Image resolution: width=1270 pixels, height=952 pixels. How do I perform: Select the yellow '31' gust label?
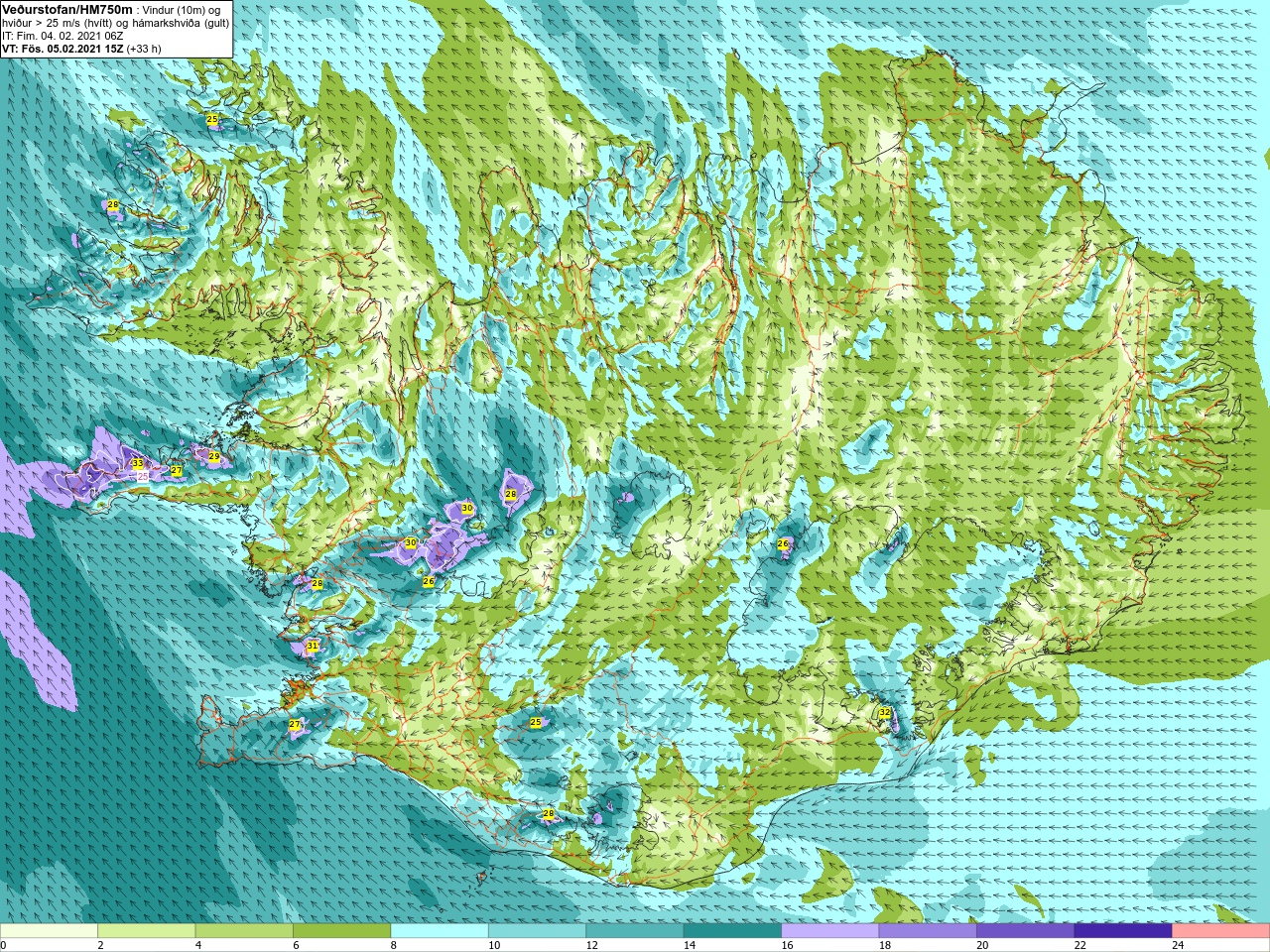[313, 646]
